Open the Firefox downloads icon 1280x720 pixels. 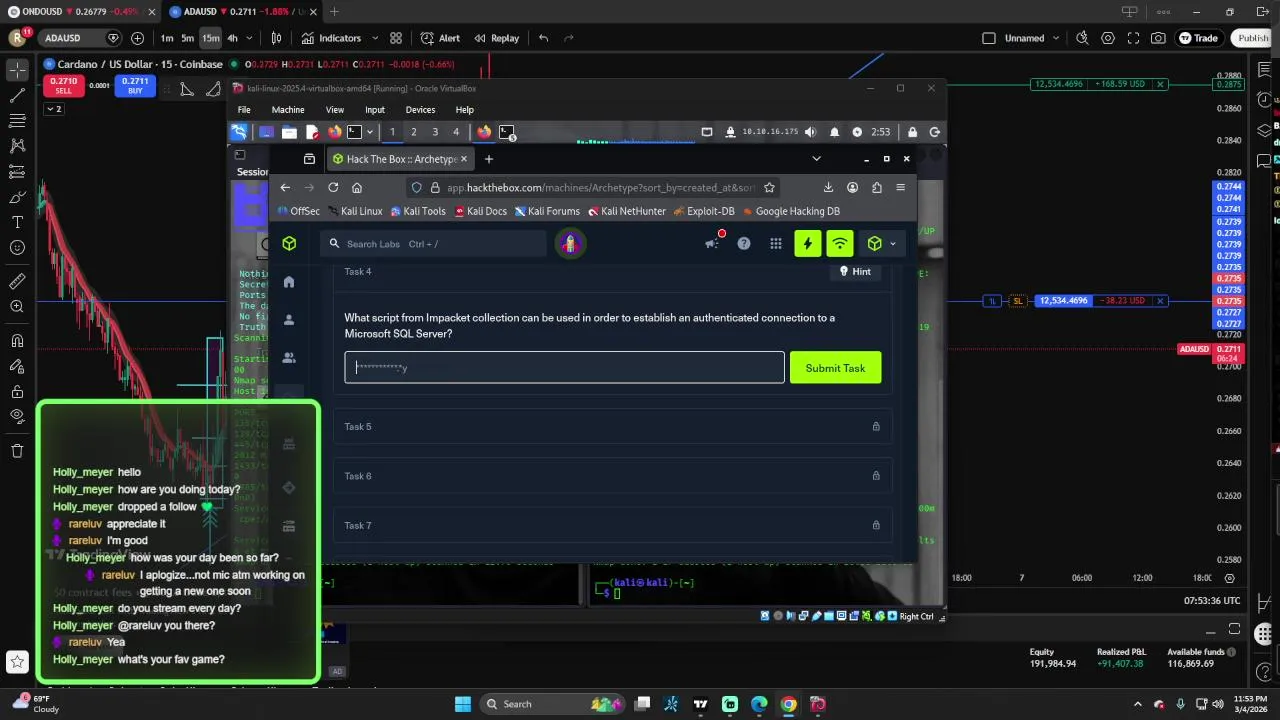pyautogui.click(x=828, y=187)
